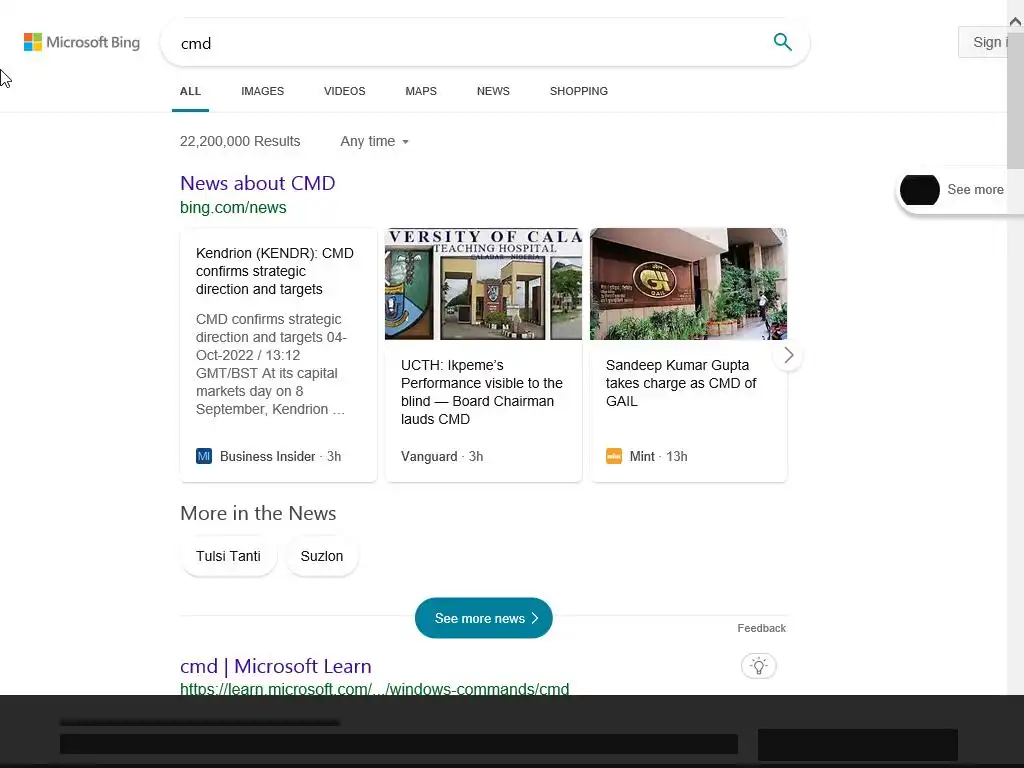Open the News about CMD heading link
The width and height of the screenshot is (1024, 768).
tap(257, 184)
